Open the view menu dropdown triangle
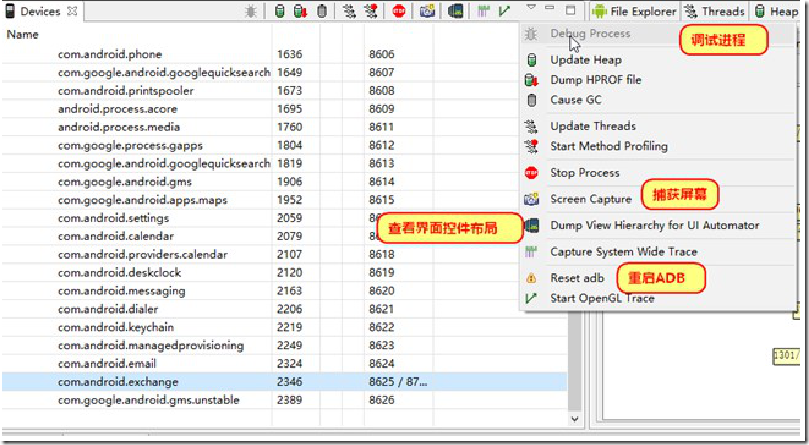 tap(531, 7)
